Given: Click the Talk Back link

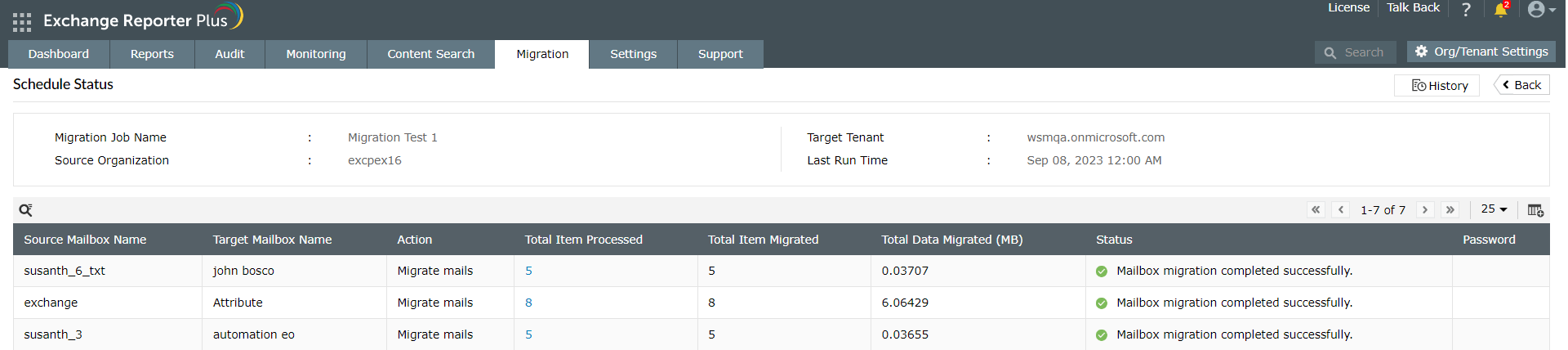Looking at the screenshot, I should point(1413,7).
